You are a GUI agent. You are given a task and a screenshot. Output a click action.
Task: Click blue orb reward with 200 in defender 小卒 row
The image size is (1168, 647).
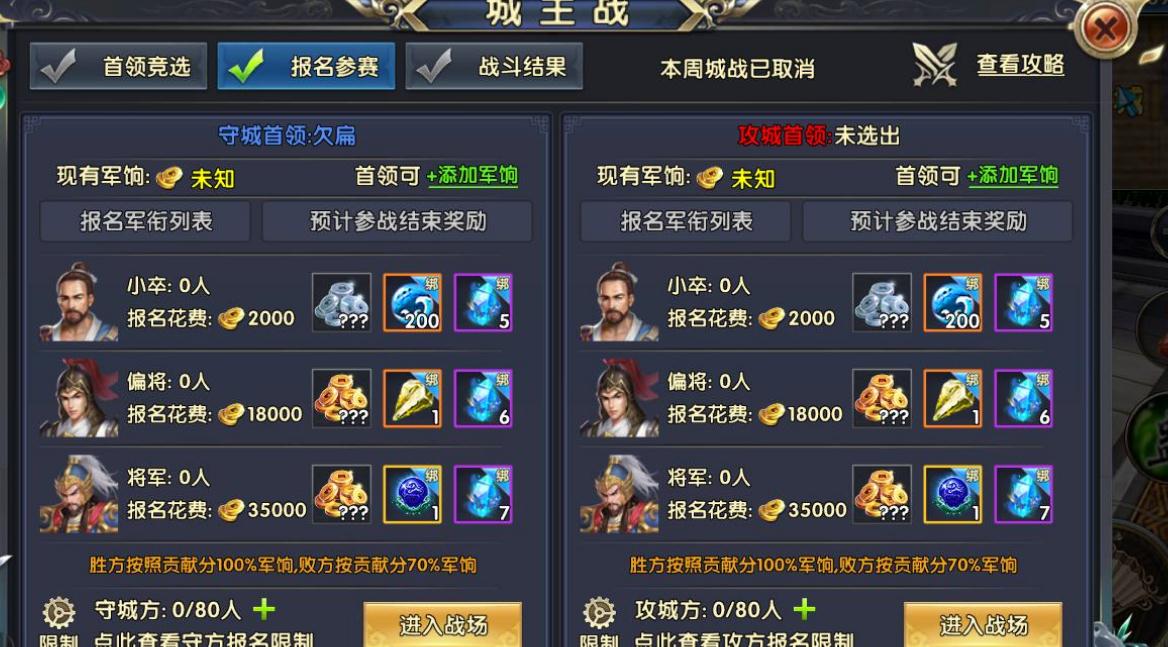(x=413, y=302)
